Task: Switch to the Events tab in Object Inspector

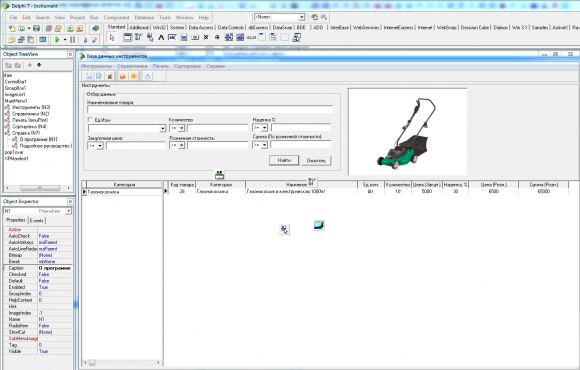Action: point(37,221)
